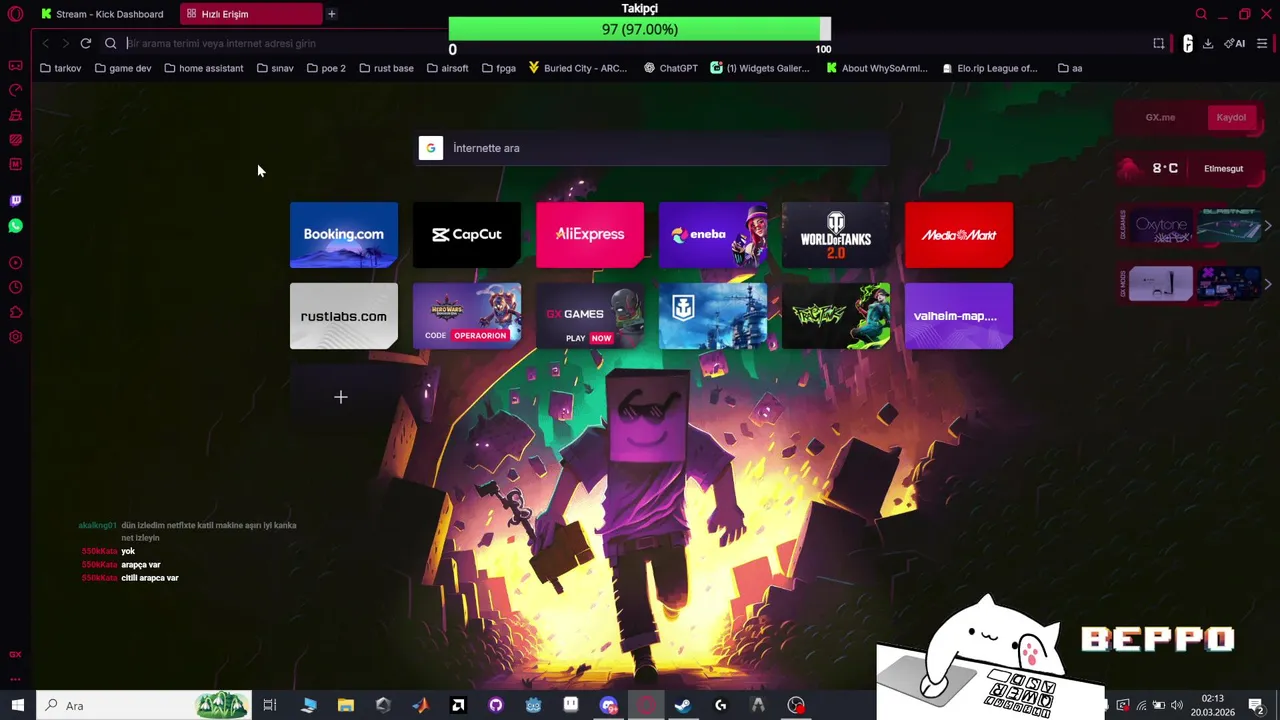The image size is (1280, 720).
Task: Open the home assistant bookmarks folder
Action: pos(204,68)
